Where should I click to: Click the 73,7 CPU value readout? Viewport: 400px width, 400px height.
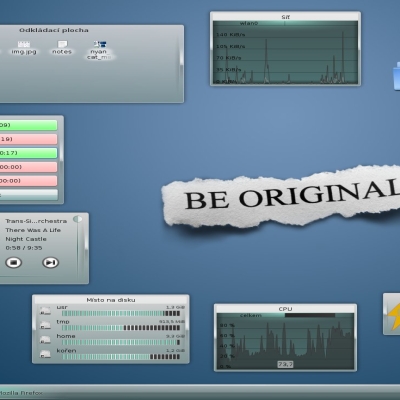[x=285, y=364]
